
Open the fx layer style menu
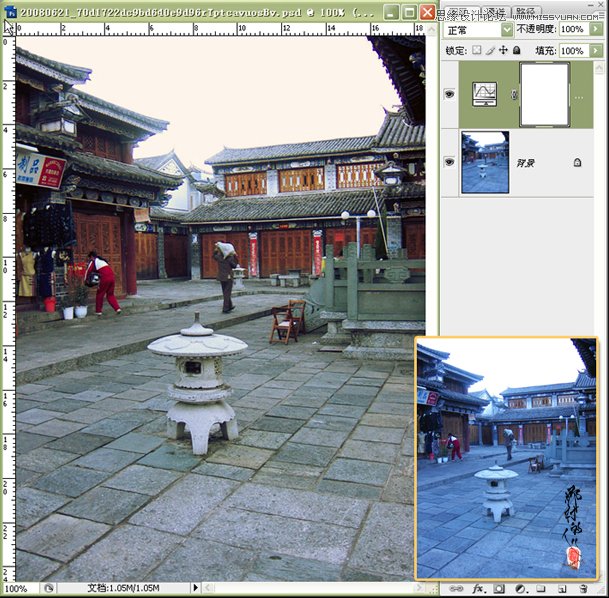[x=478, y=589]
